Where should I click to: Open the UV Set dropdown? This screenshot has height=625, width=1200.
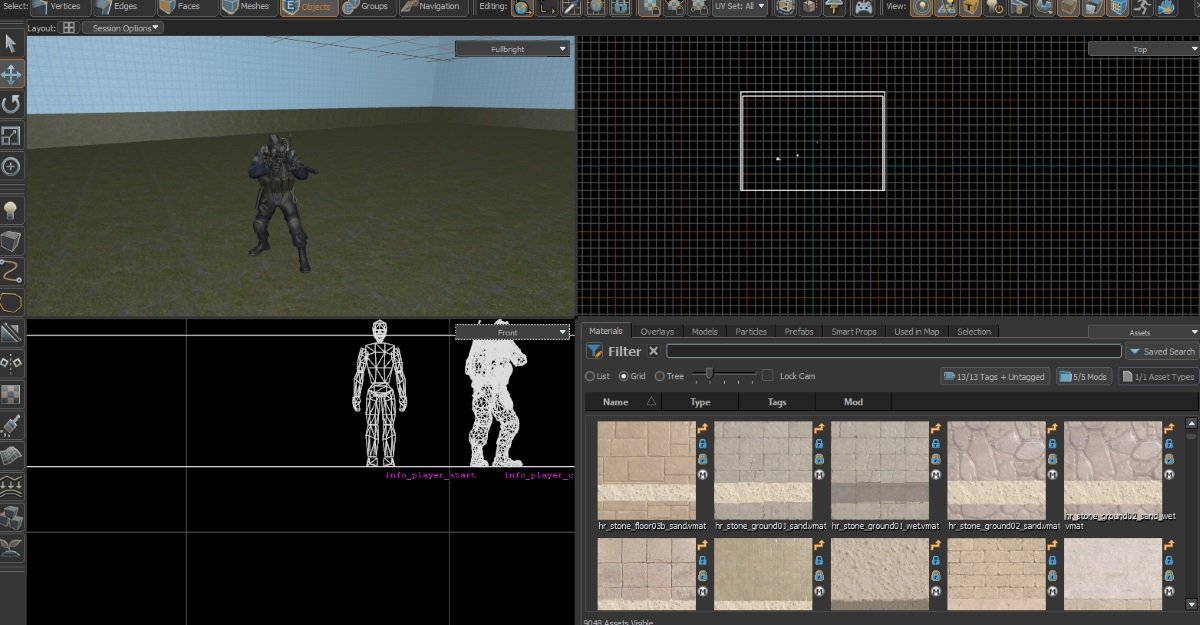click(x=741, y=7)
